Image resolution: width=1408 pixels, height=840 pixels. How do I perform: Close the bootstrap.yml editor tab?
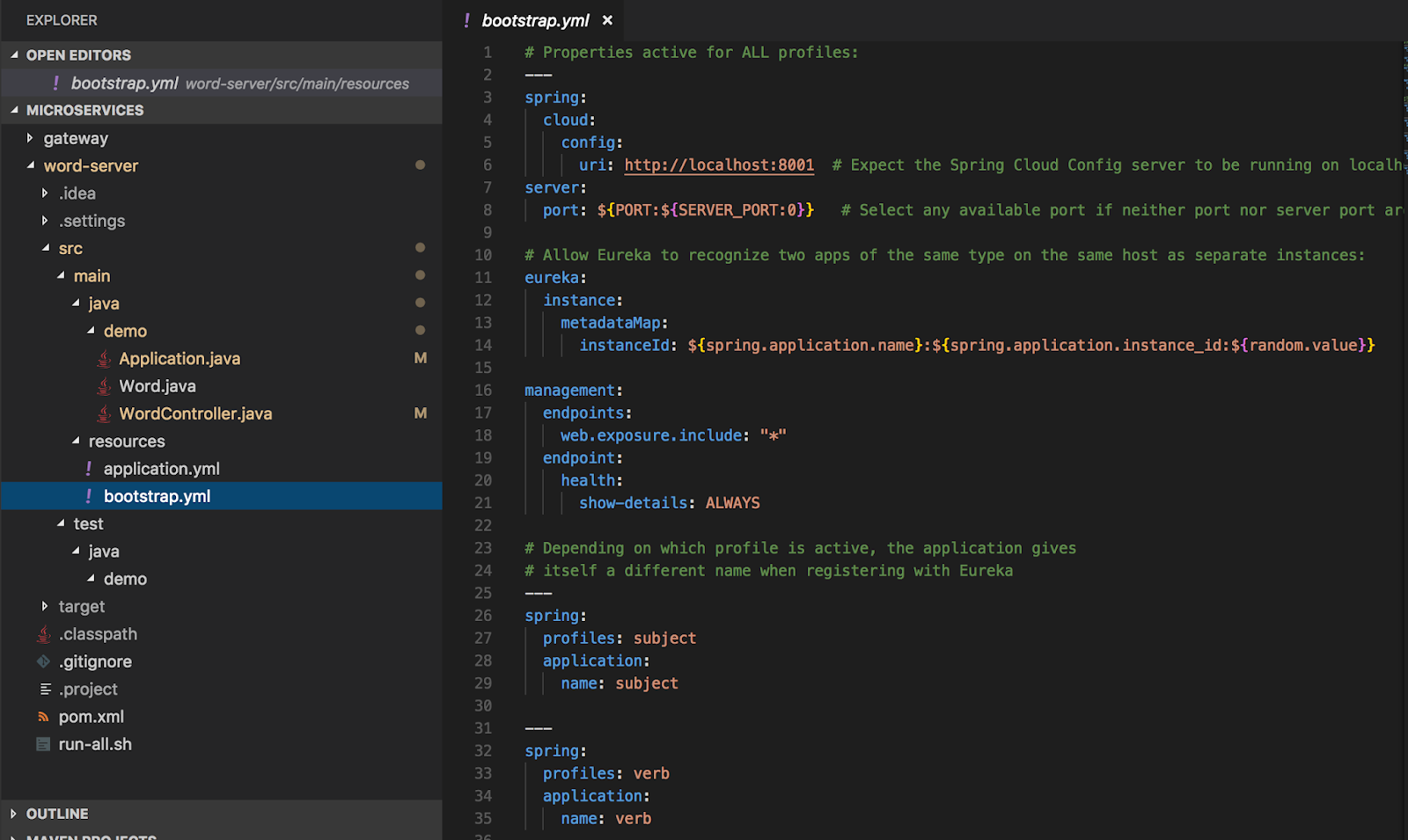point(607,20)
